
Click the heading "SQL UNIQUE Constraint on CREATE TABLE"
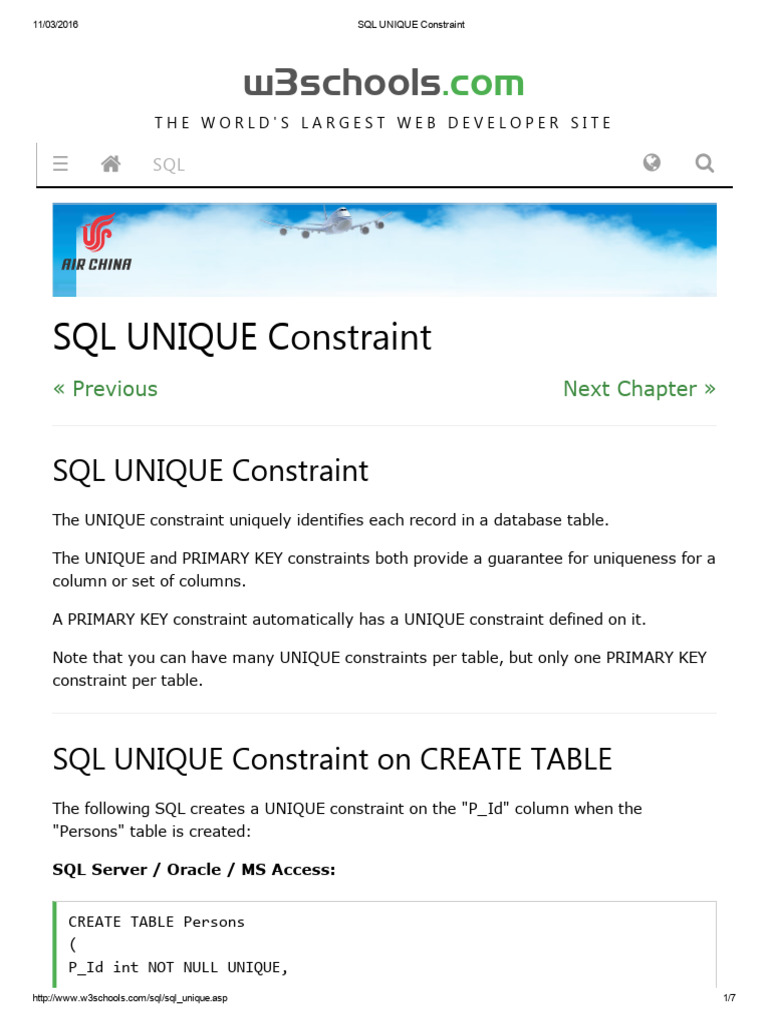point(331,759)
